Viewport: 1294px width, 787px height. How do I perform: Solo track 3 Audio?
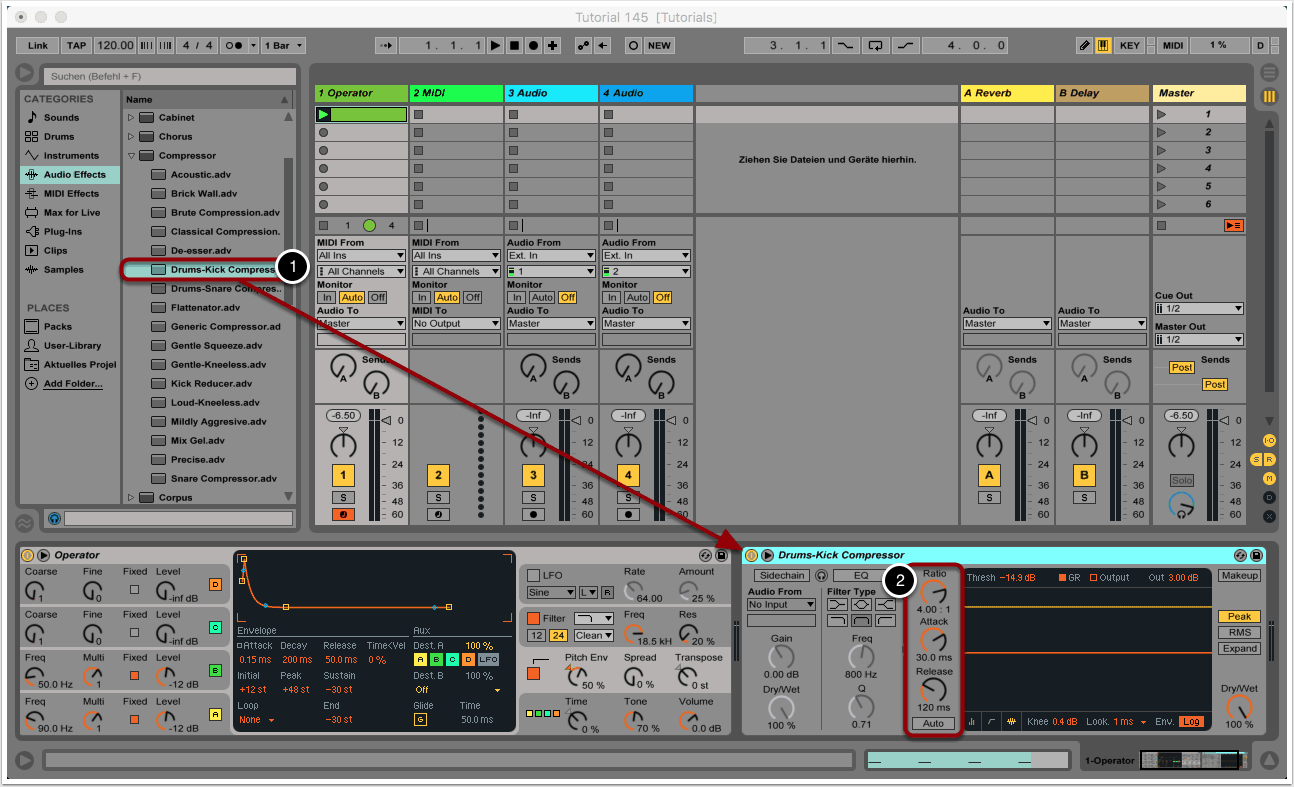pyautogui.click(x=532, y=497)
